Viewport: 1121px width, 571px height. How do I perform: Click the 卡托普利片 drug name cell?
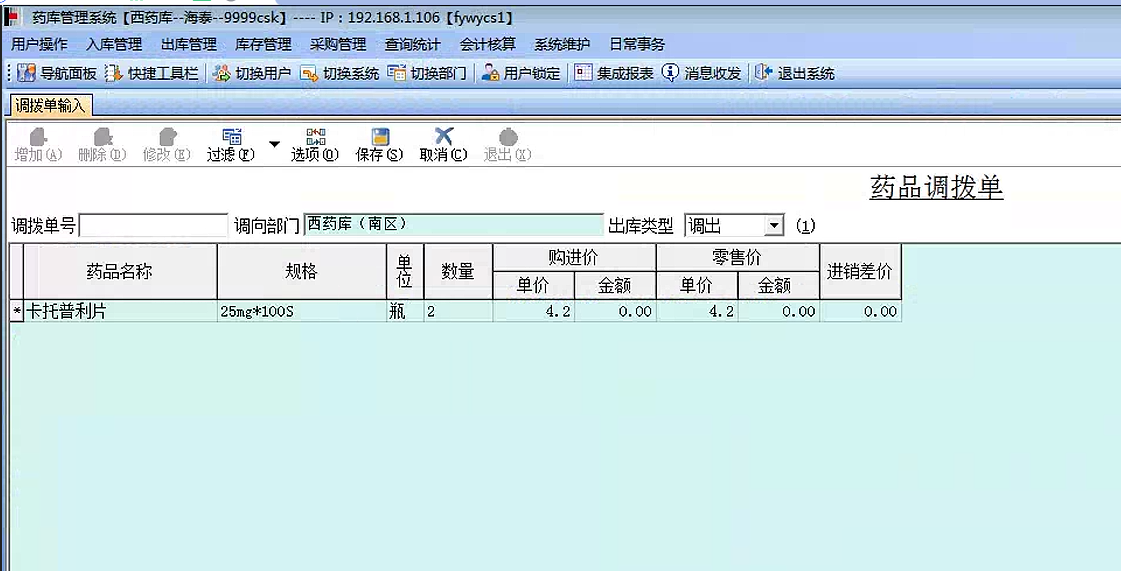tap(121, 311)
